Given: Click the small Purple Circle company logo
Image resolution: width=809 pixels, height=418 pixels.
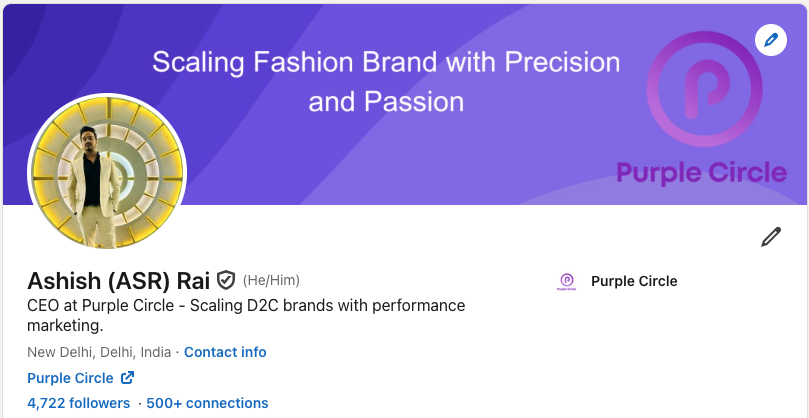Looking at the screenshot, I should tap(567, 282).
